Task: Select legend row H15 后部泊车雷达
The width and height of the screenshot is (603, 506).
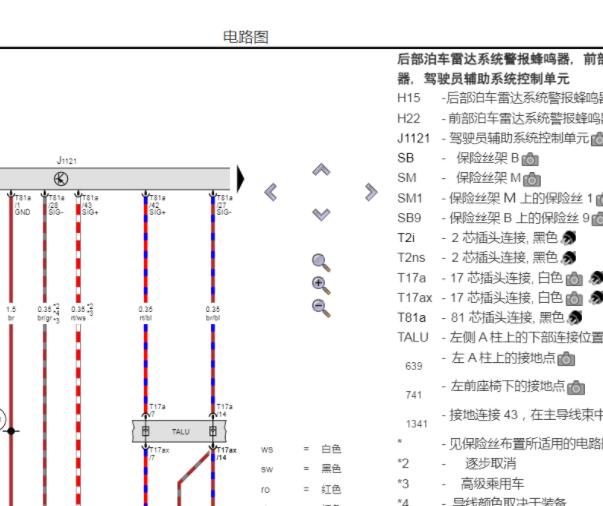Action: coord(500,98)
